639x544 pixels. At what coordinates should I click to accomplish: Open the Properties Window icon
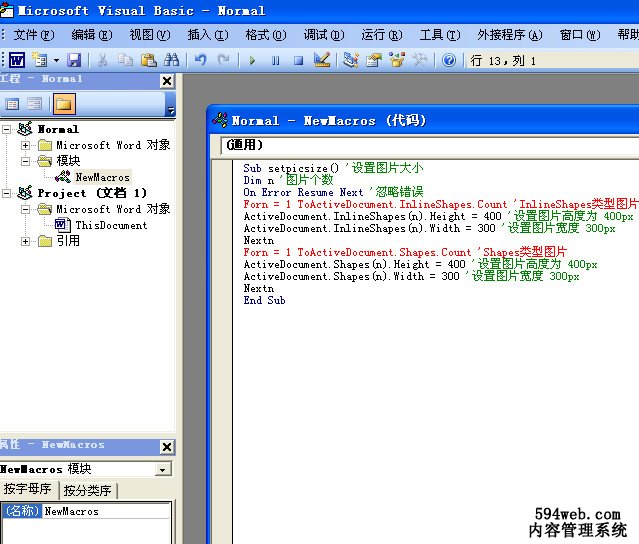[374, 60]
